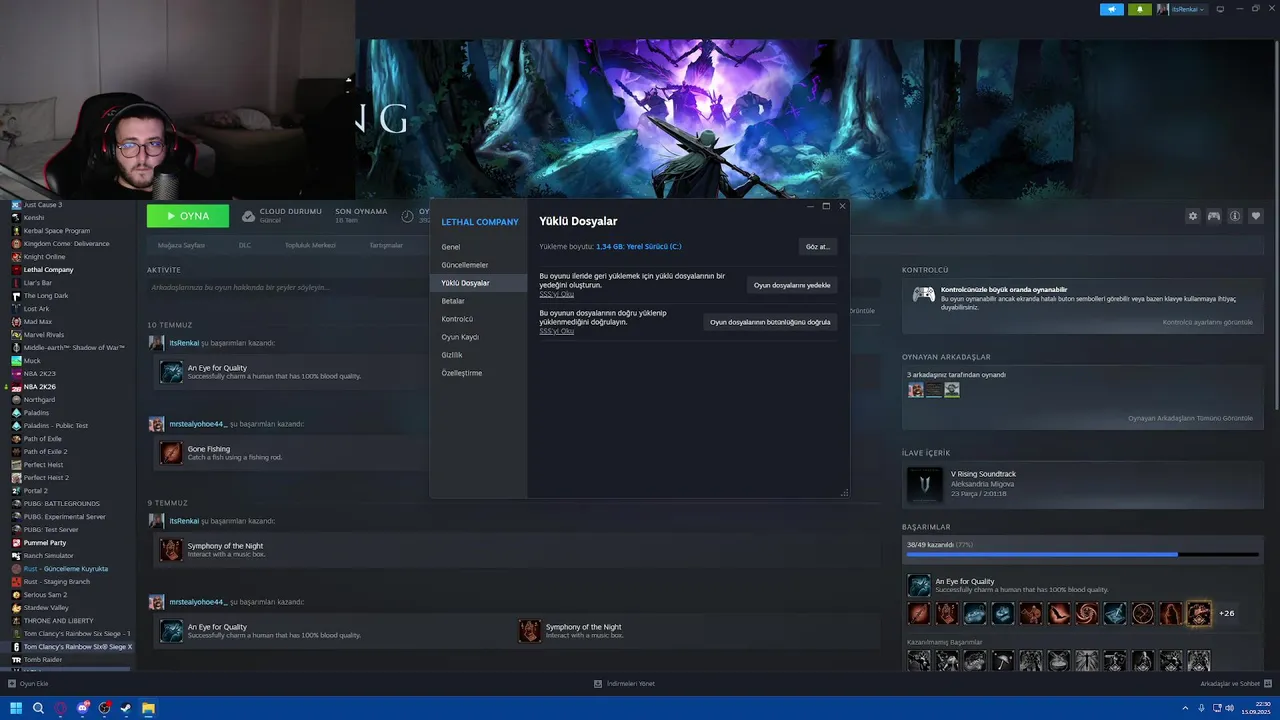
Task: Go to Mağaza Sayfası tab
Action: [x=181, y=245]
